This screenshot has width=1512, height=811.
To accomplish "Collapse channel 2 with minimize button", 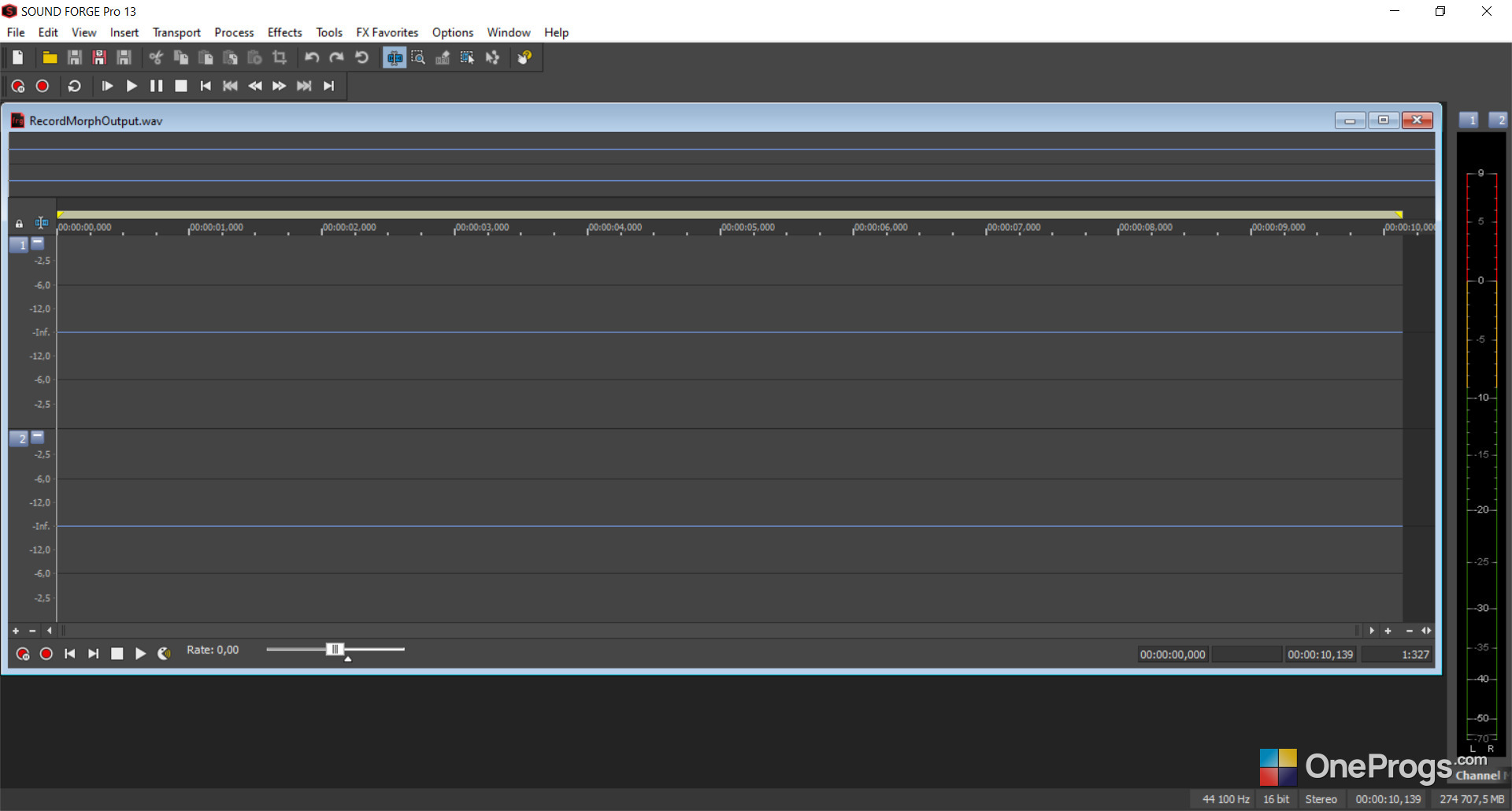I will point(38,436).
